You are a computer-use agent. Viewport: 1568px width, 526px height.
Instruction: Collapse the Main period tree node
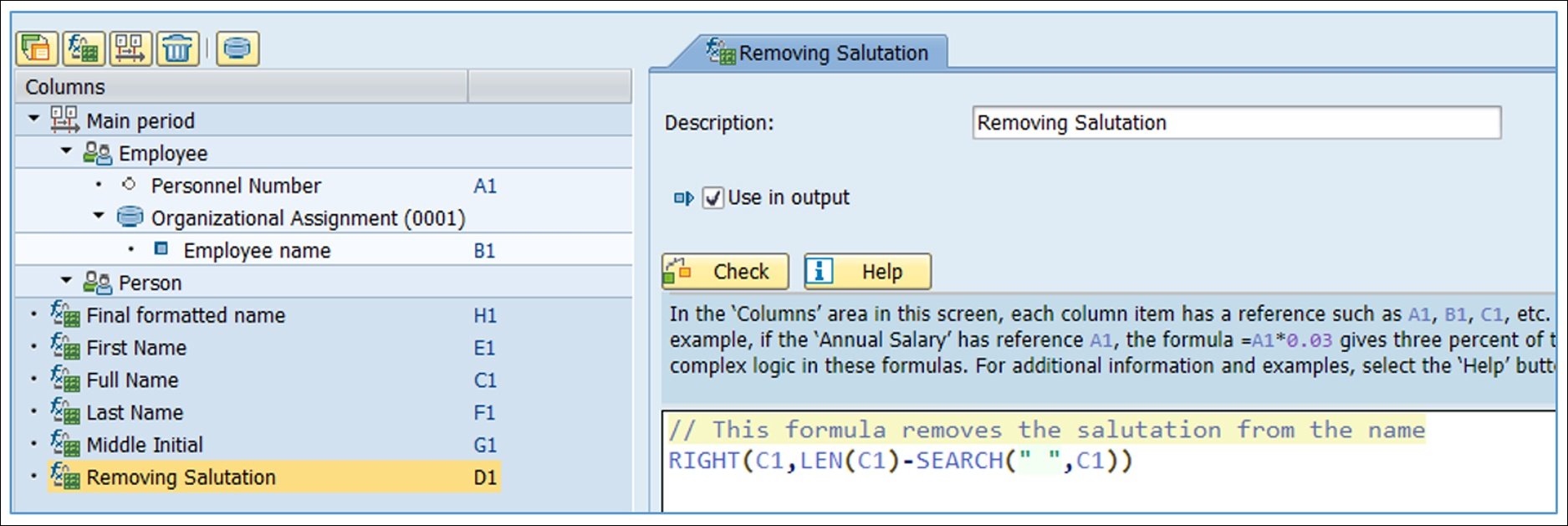[33, 120]
